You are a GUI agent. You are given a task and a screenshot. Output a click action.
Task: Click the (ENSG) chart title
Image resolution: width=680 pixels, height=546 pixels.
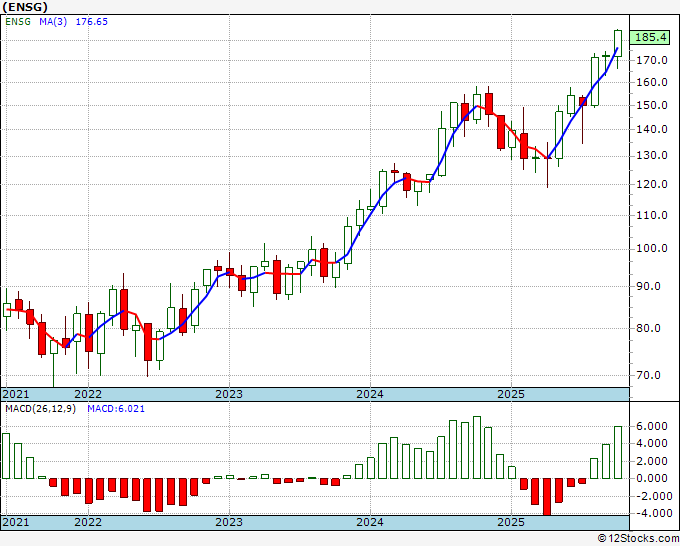pos(25,7)
